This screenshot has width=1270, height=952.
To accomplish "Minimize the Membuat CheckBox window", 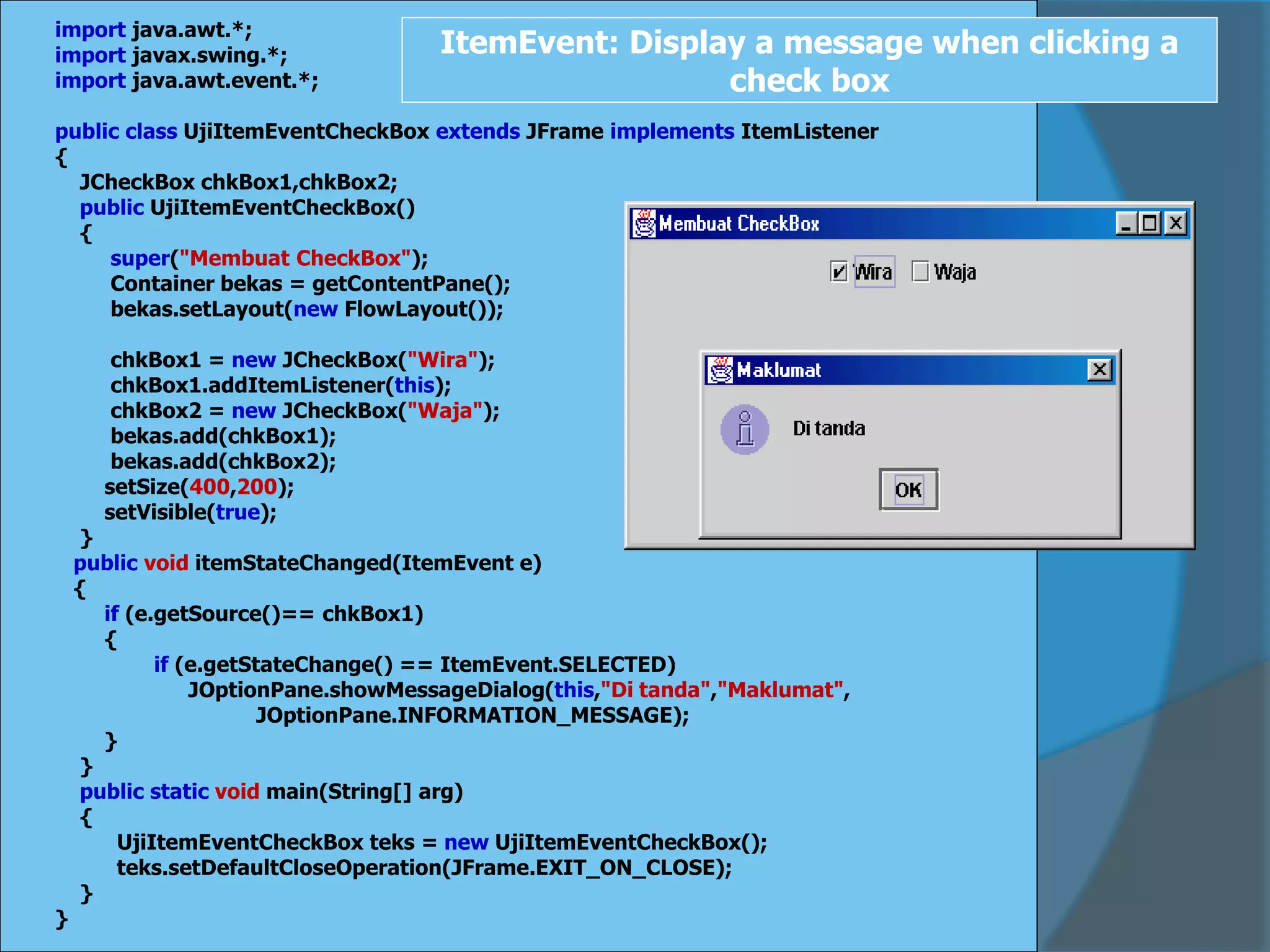I will click(1126, 223).
